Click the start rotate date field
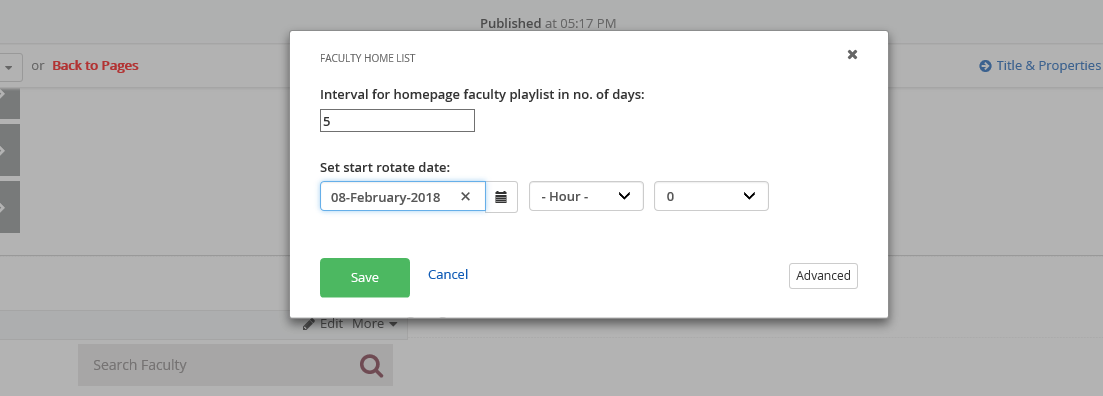 click(402, 196)
